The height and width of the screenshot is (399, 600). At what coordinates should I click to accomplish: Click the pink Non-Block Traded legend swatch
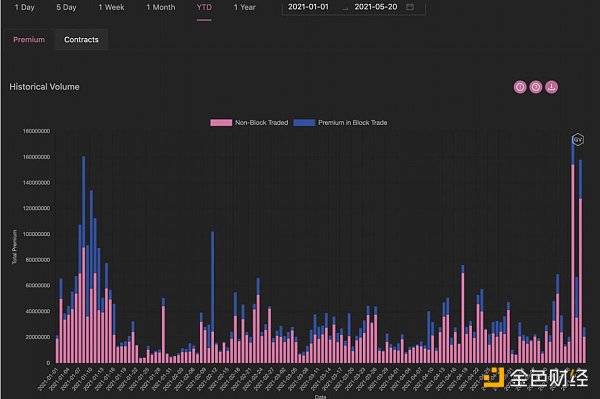221,123
